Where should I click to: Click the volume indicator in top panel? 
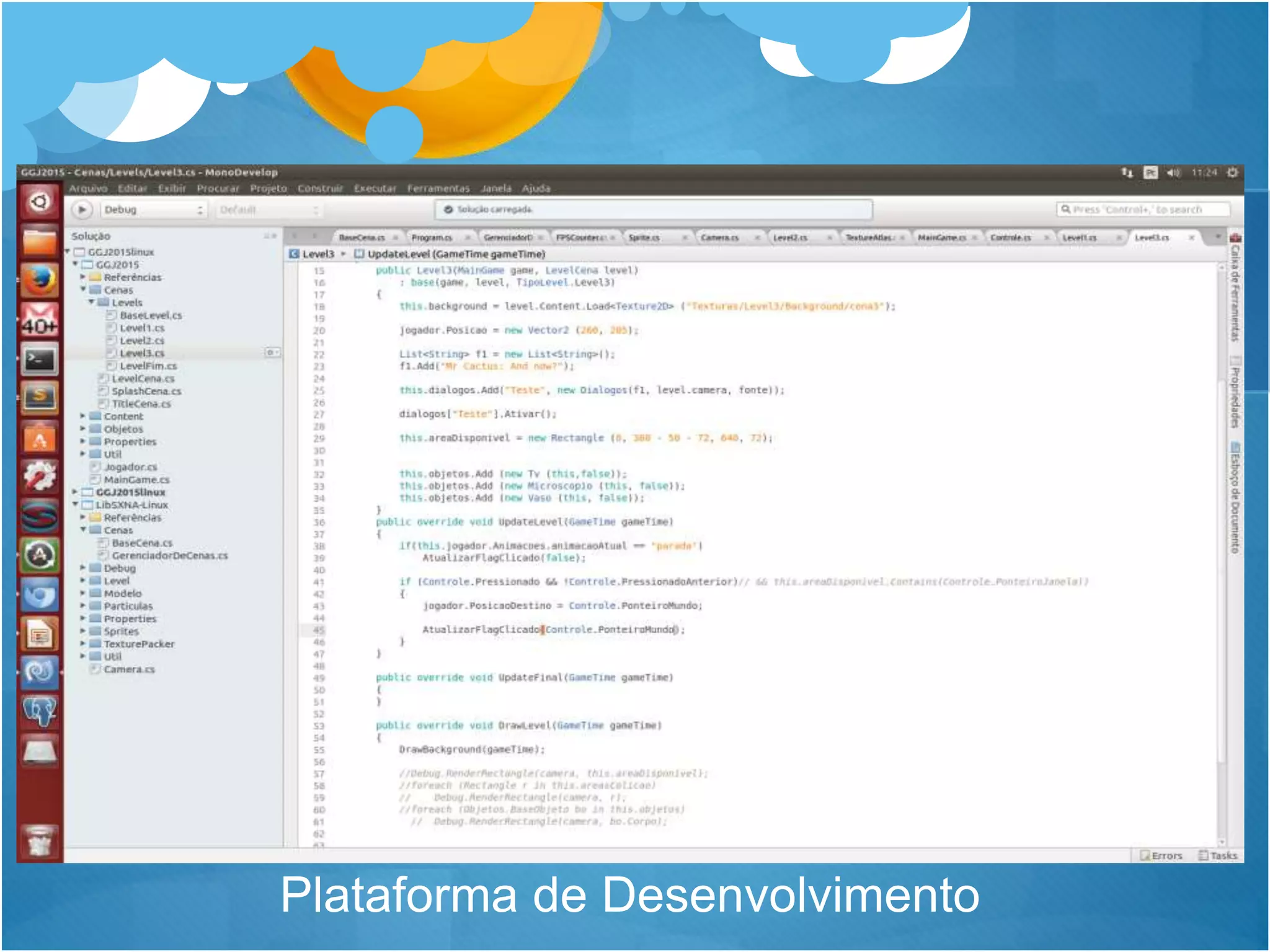(1173, 172)
